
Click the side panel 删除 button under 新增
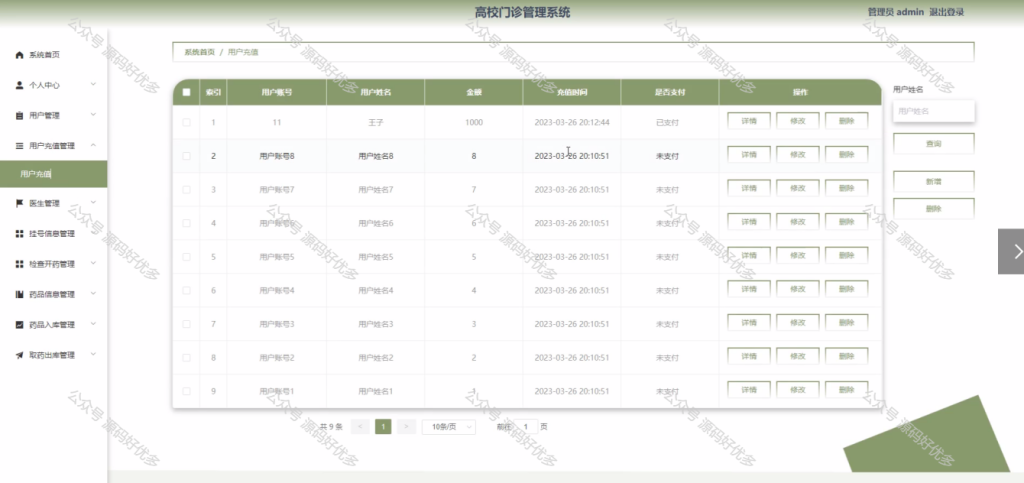933,209
